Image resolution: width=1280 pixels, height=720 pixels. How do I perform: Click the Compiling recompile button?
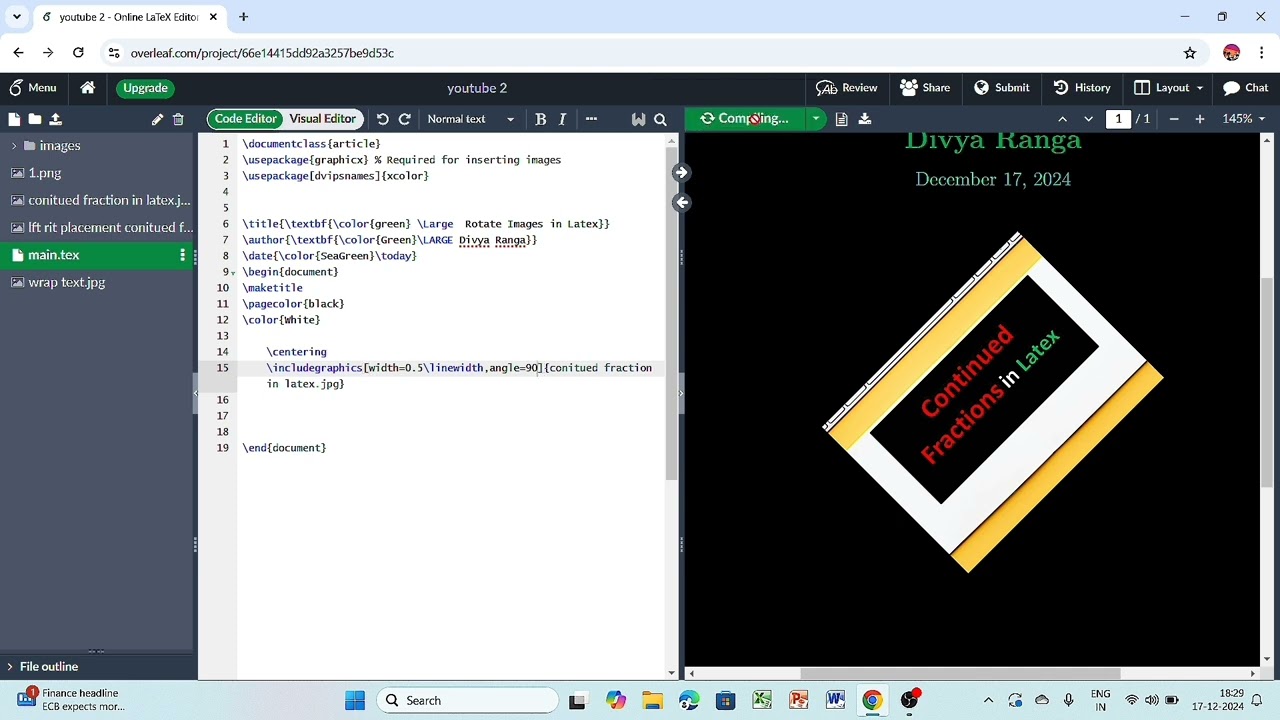[745, 119]
